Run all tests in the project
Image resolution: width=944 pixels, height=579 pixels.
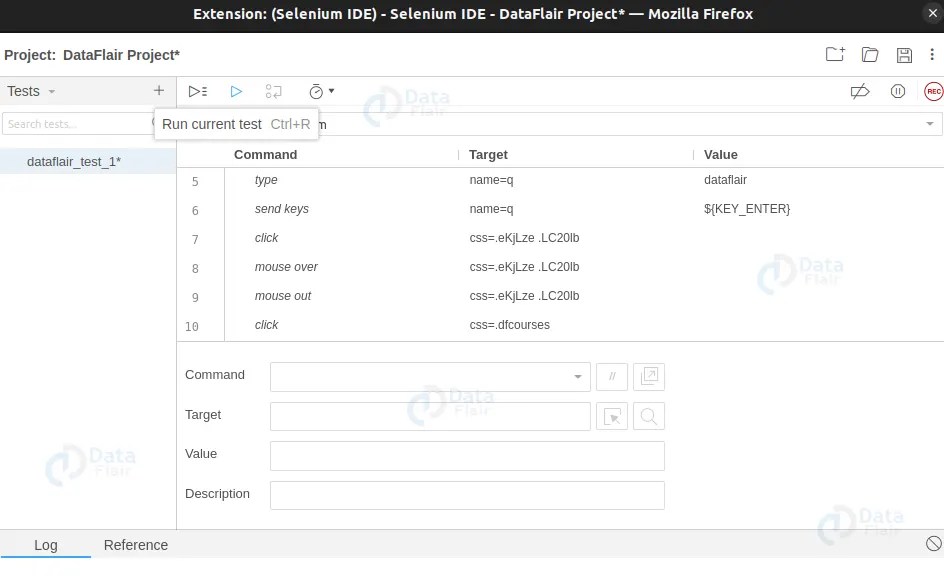(197, 91)
